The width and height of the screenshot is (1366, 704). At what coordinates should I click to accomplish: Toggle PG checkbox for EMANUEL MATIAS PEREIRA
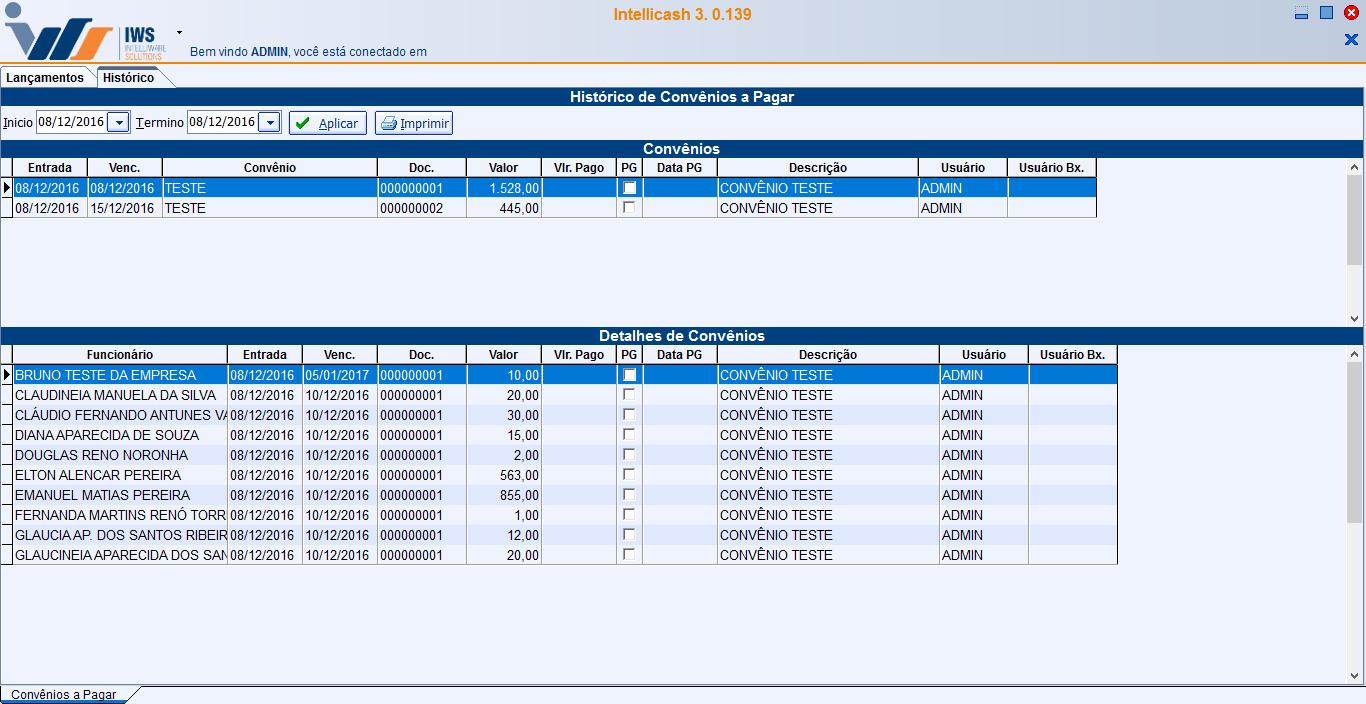coord(629,495)
